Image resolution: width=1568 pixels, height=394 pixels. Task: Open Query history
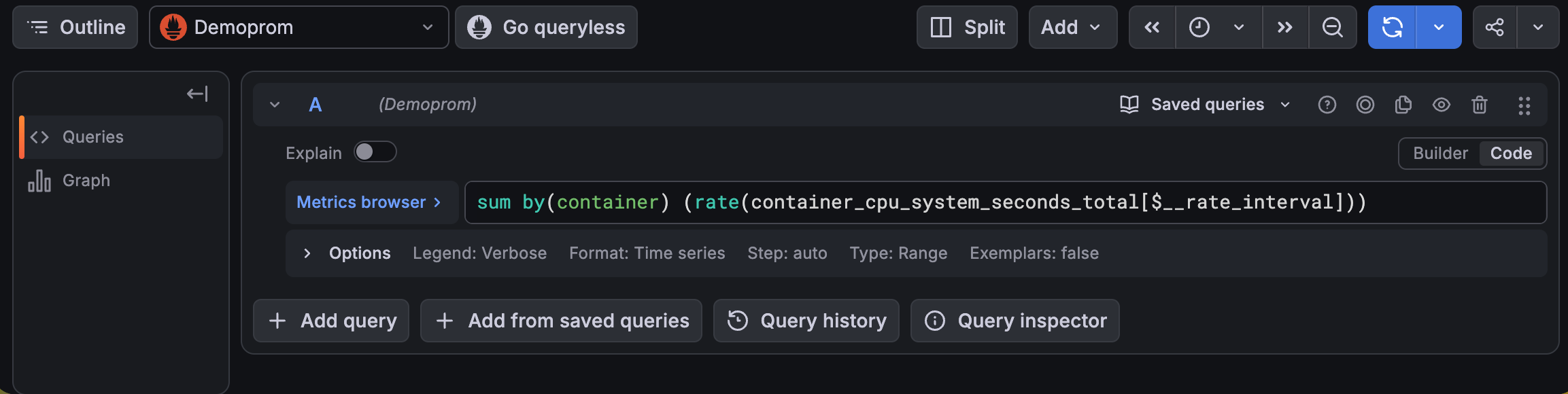click(x=806, y=321)
